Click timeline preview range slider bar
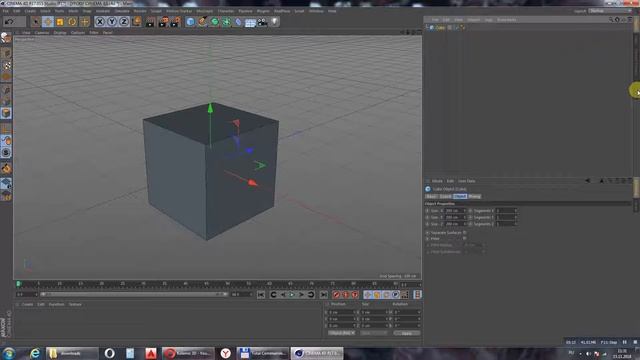 (134, 294)
